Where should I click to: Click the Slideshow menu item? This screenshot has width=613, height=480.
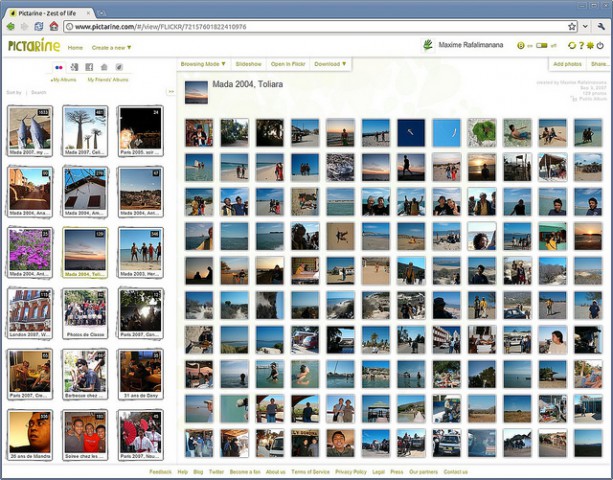(x=248, y=64)
